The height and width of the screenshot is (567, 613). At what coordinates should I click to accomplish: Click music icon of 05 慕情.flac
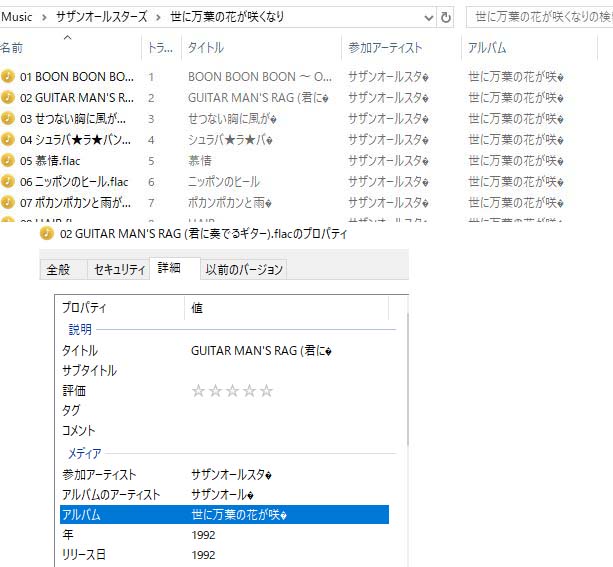pyautogui.click(x=7, y=160)
